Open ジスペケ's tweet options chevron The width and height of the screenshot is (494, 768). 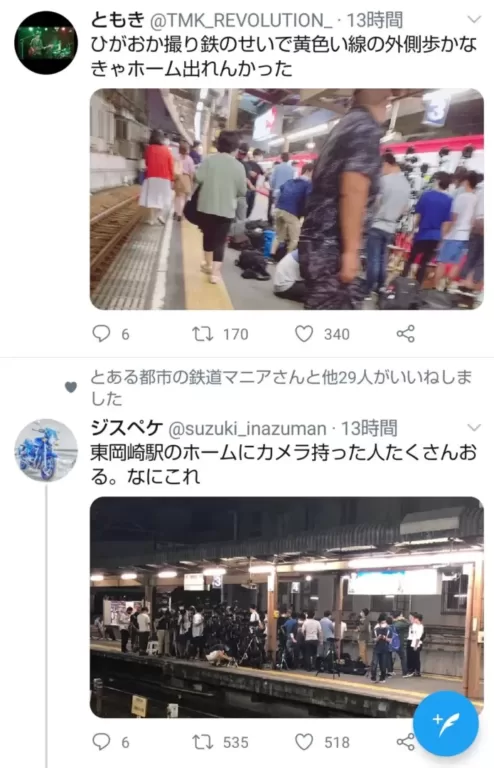tap(474, 428)
